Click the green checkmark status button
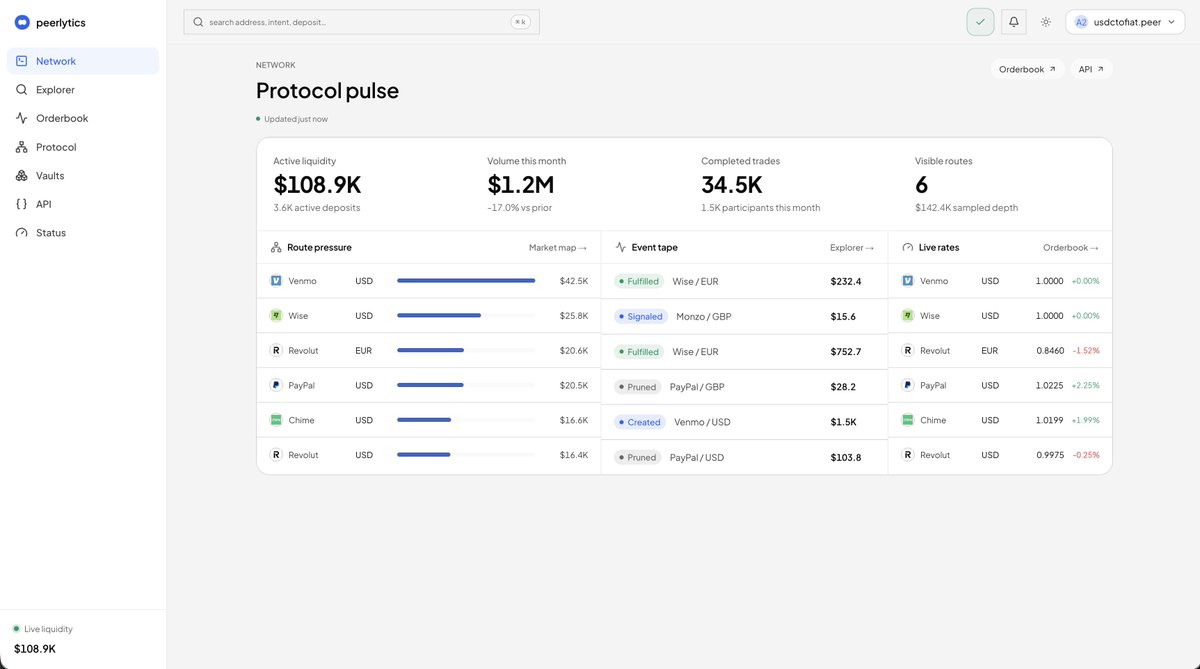Image resolution: width=1200 pixels, height=669 pixels. (x=980, y=22)
